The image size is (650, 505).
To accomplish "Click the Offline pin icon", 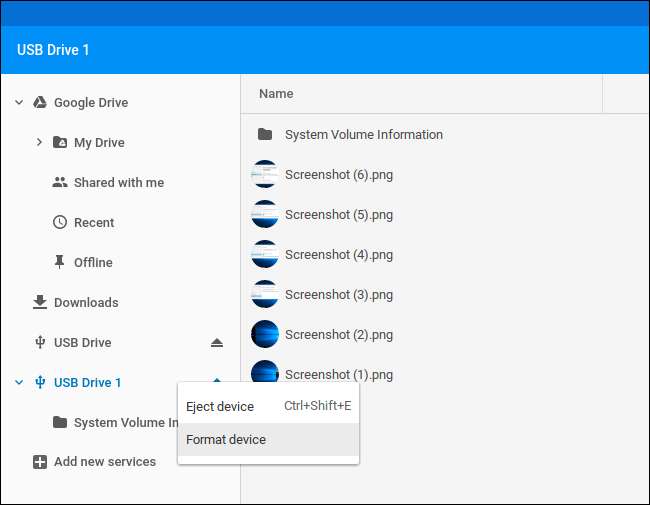I will [60, 263].
